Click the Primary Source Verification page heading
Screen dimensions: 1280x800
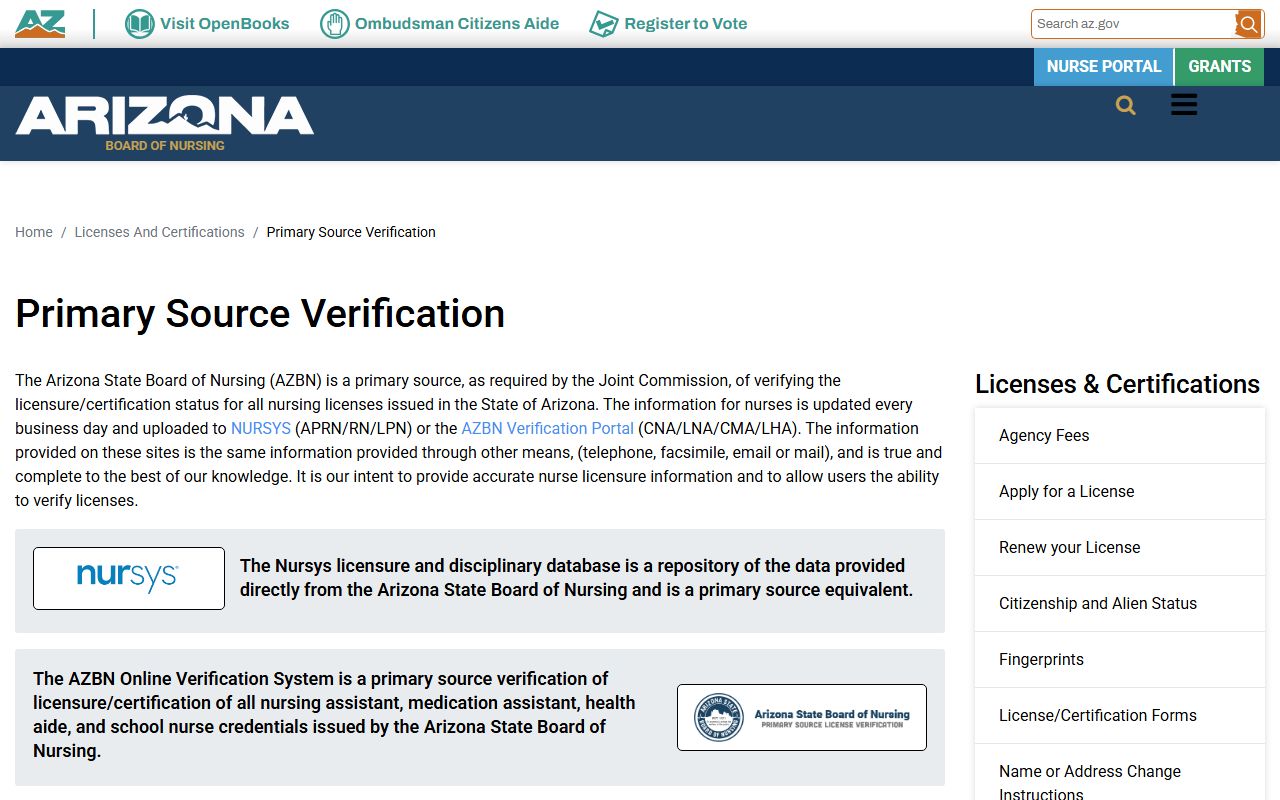click(260, 314)
